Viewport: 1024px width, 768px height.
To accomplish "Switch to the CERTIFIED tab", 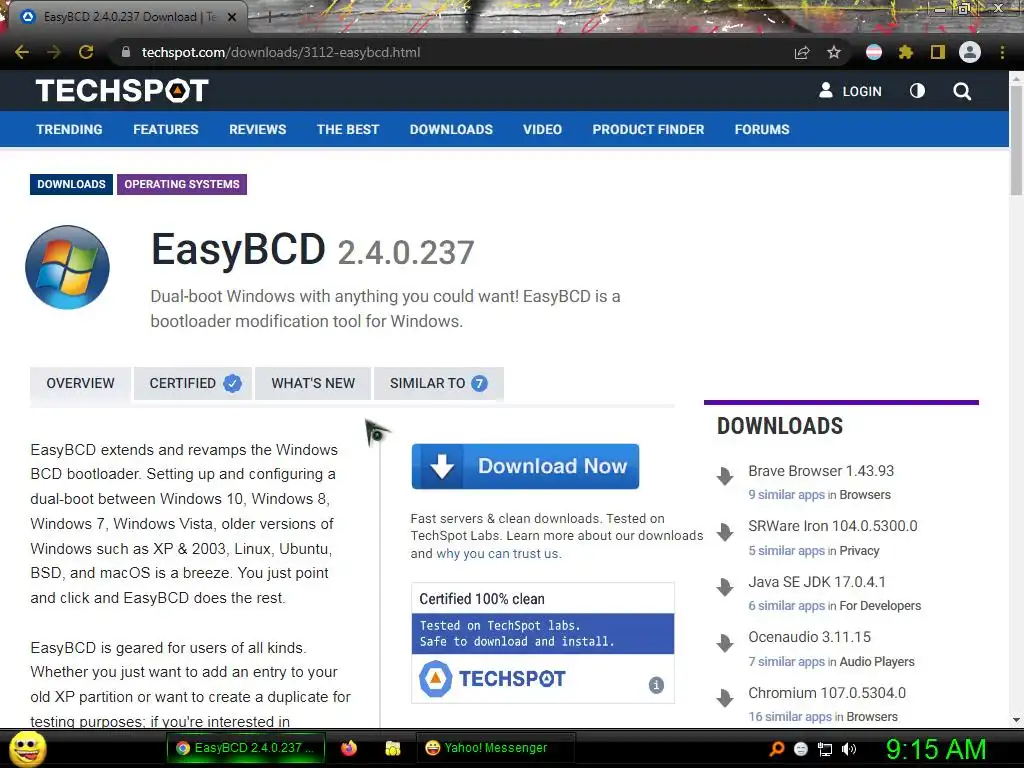I will 193,383.
